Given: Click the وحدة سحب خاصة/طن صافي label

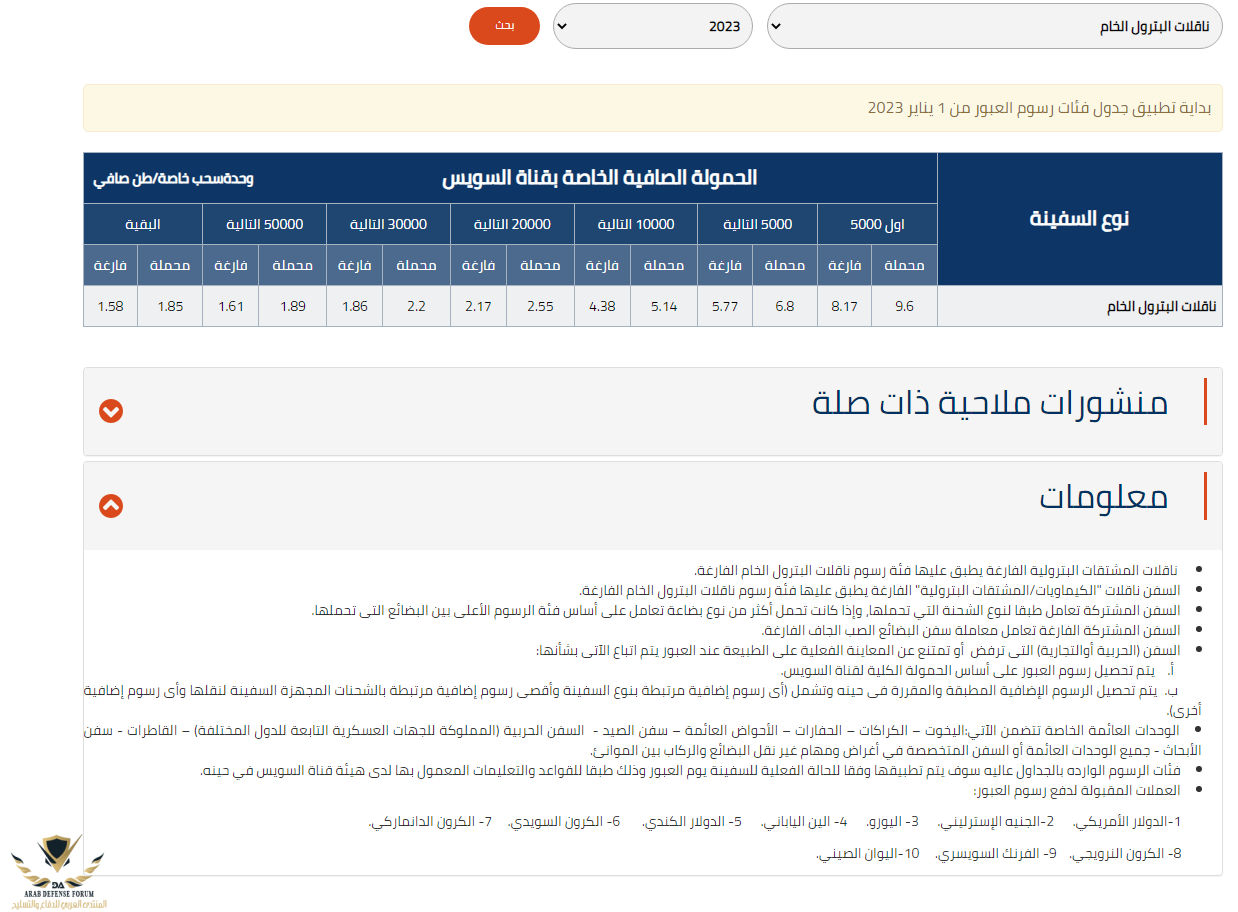Looking at the screenshot, I should click(x=173, y=179).
